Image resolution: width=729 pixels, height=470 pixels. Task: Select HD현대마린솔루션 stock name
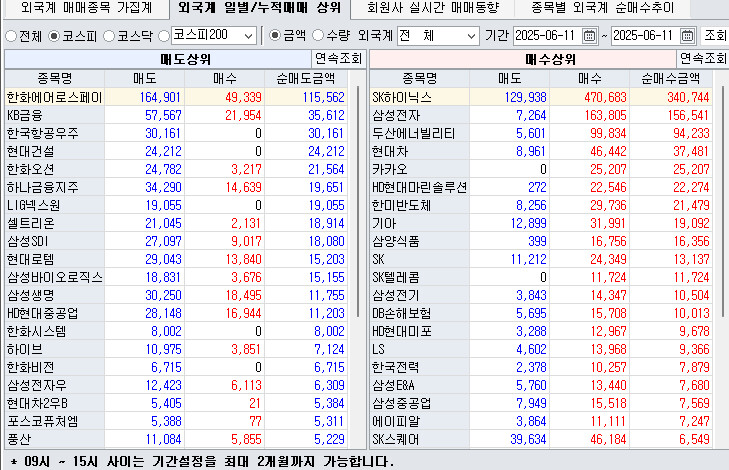click(419, 187)
